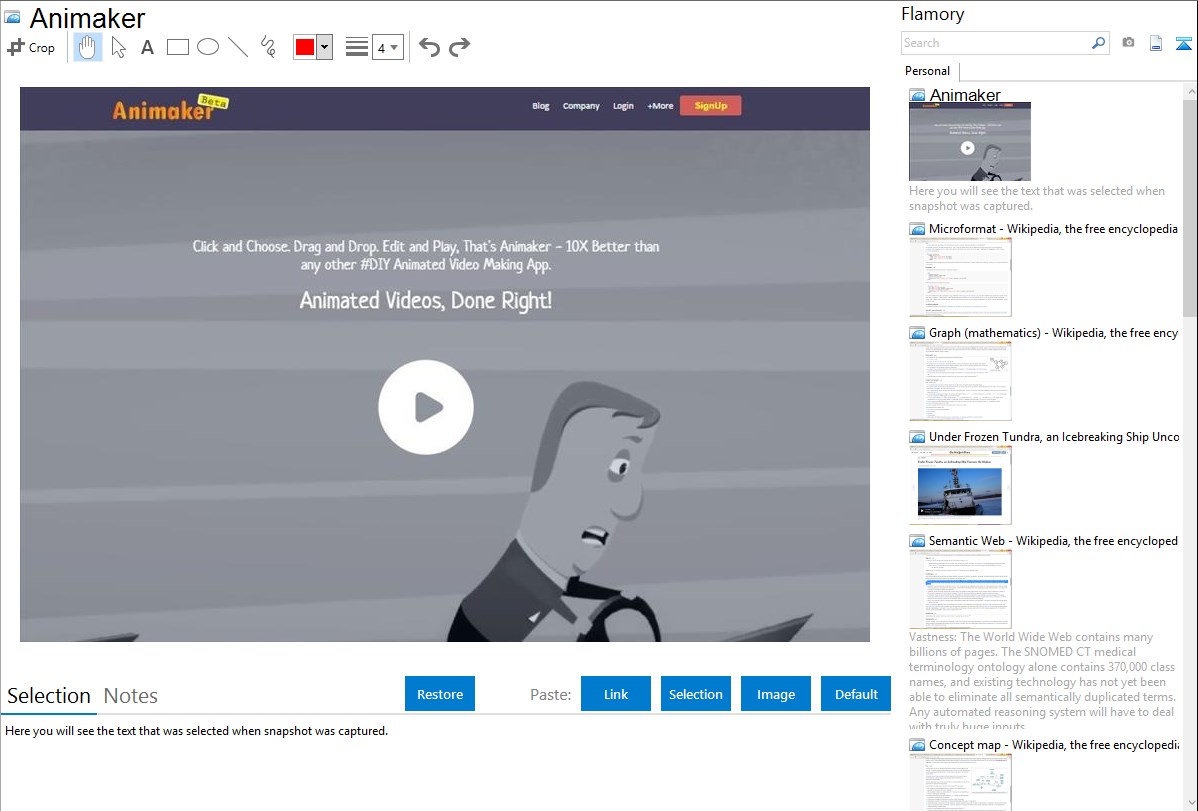Open the Microformat Wikipedia snapshot thumbnail
This screenshot has width=1198, height=811.
point(960,277)
